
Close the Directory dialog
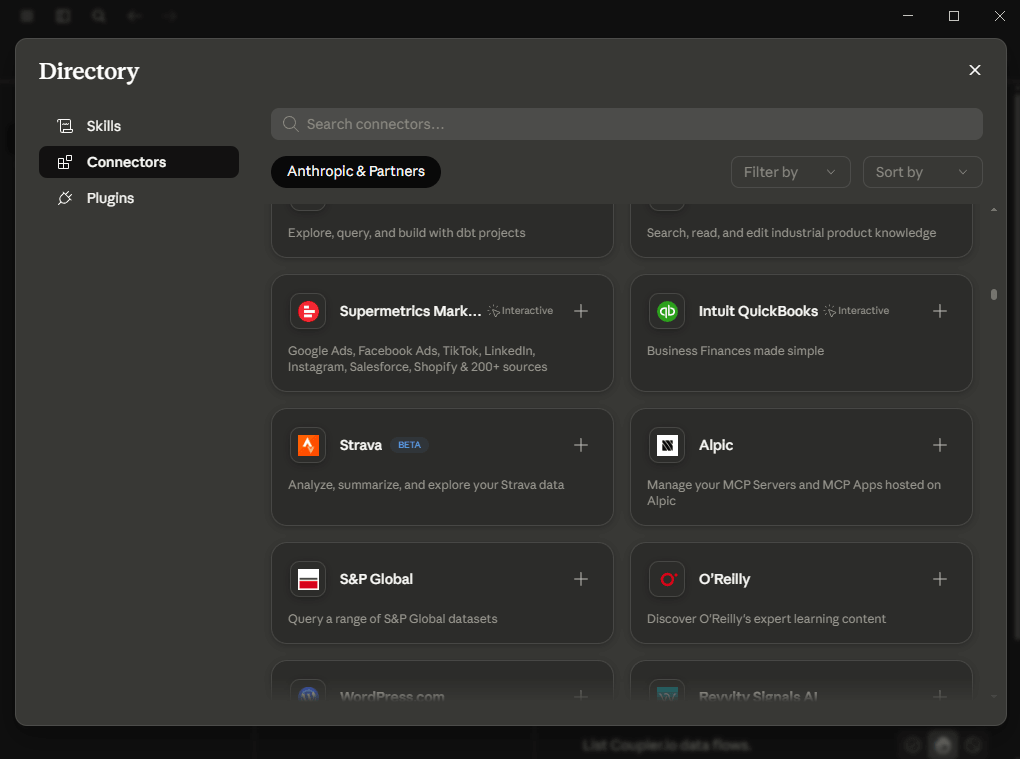974,70
